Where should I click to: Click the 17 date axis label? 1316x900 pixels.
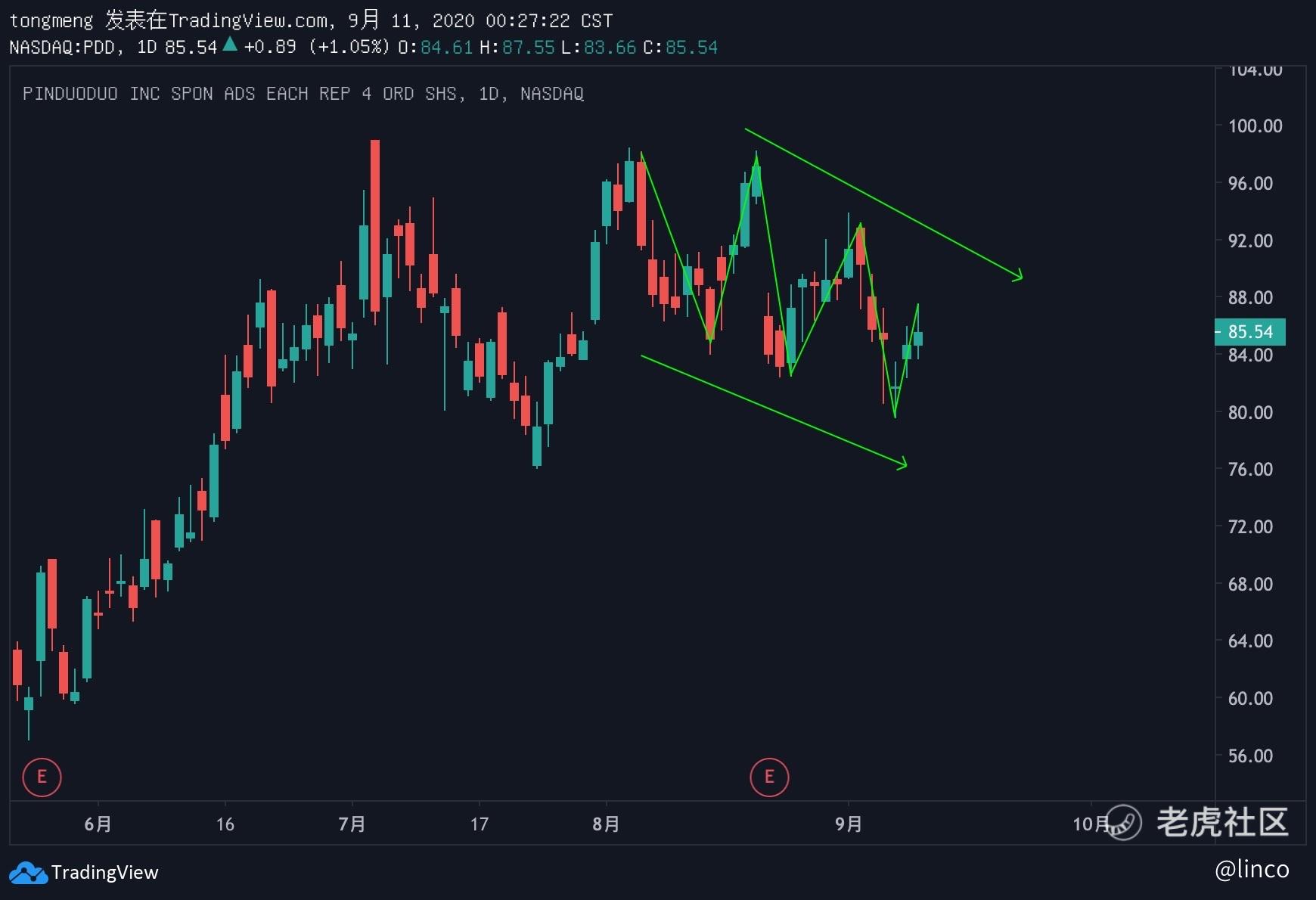tap(479, 824)
